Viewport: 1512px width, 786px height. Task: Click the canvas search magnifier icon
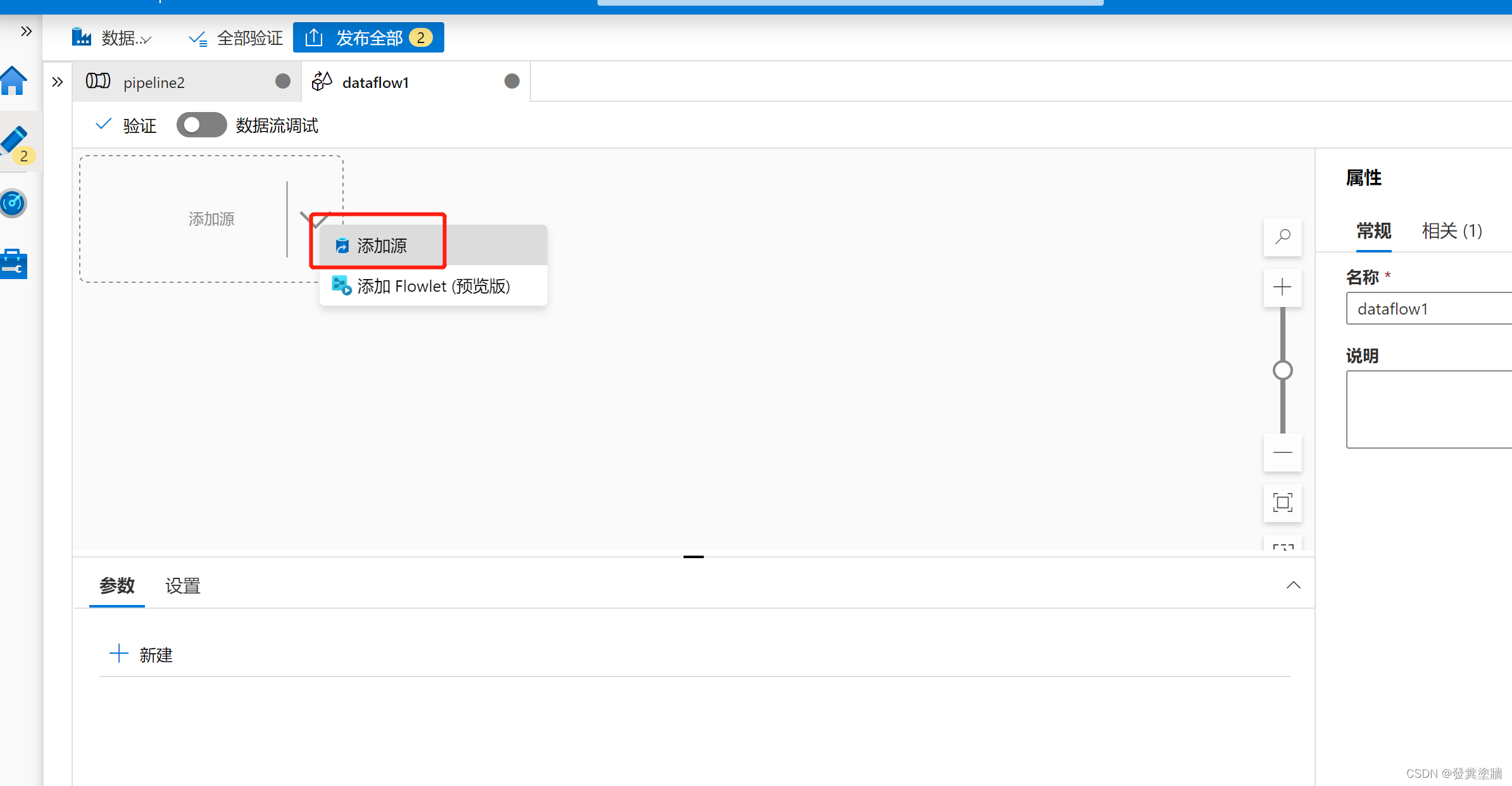1282,237
